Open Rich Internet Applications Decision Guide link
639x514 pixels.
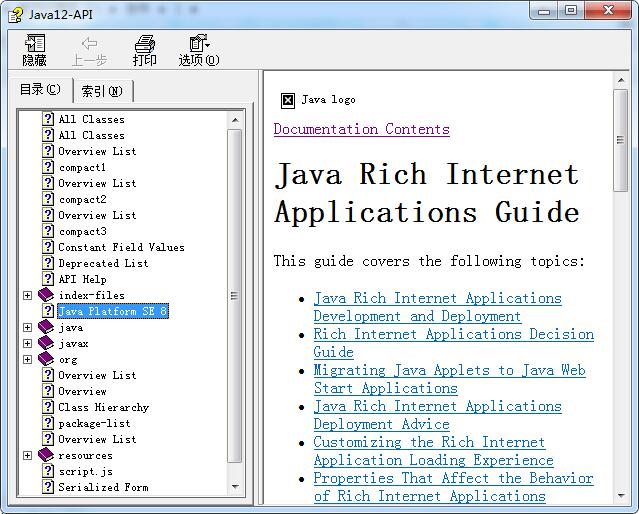pos(453,343)
